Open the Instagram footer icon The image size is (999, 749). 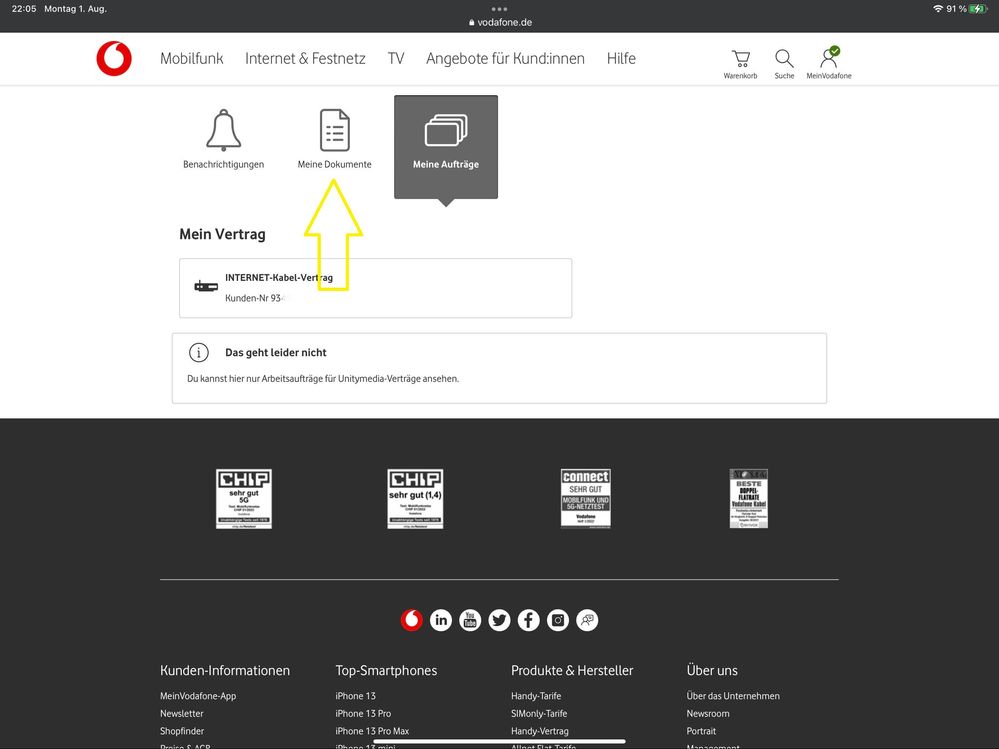[x=558, y=620]
